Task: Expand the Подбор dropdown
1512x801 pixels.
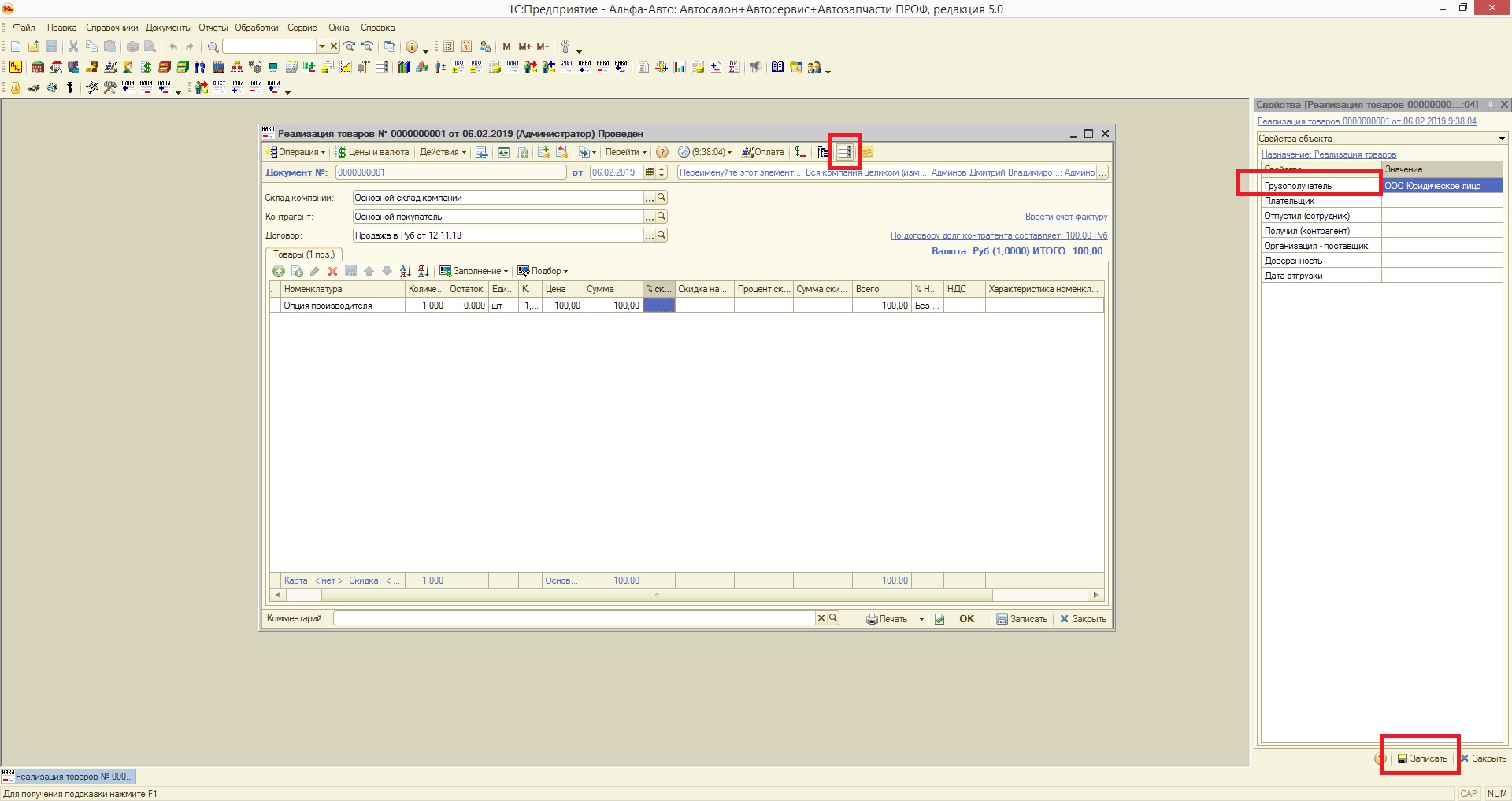Action: coord(543,271)
